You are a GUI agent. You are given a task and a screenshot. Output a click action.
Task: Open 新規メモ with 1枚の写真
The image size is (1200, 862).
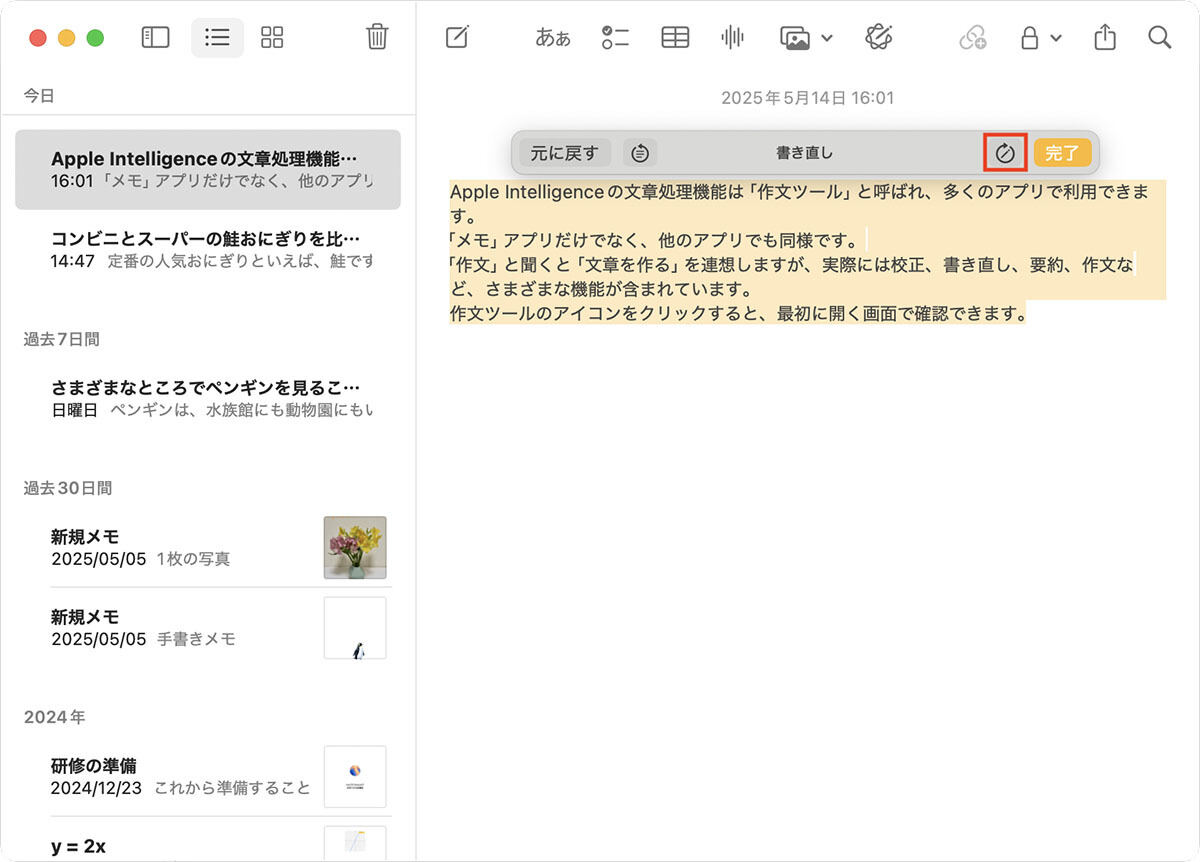click(x=208, y=547)
